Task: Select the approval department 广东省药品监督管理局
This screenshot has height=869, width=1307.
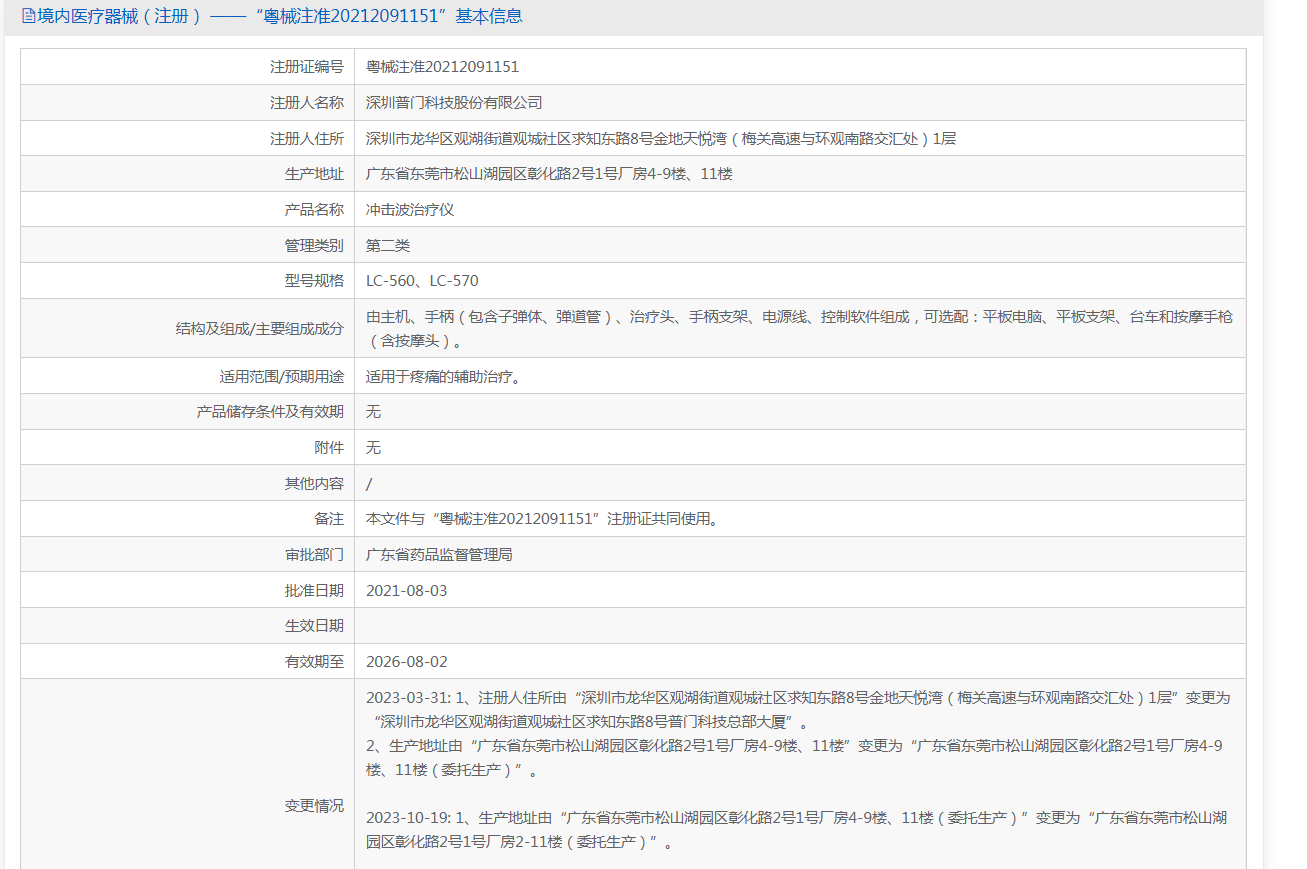Action: coord(439,554)
